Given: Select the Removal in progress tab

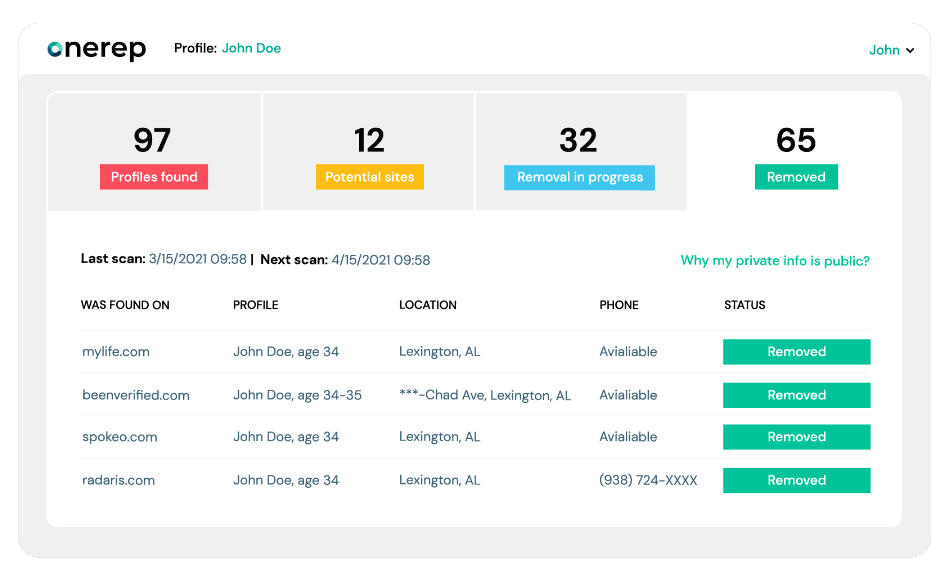Looking at the screenshot, I should click(x=581, y=151).
